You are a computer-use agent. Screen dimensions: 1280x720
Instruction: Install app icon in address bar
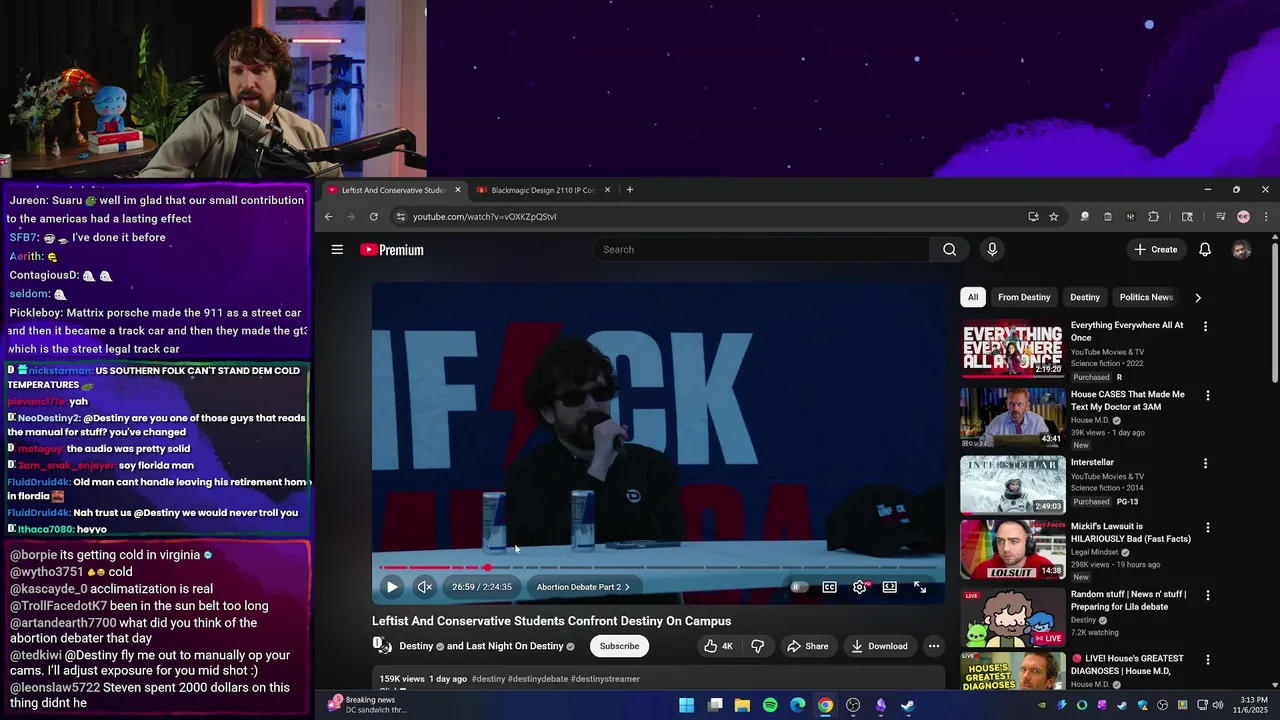1033,217
